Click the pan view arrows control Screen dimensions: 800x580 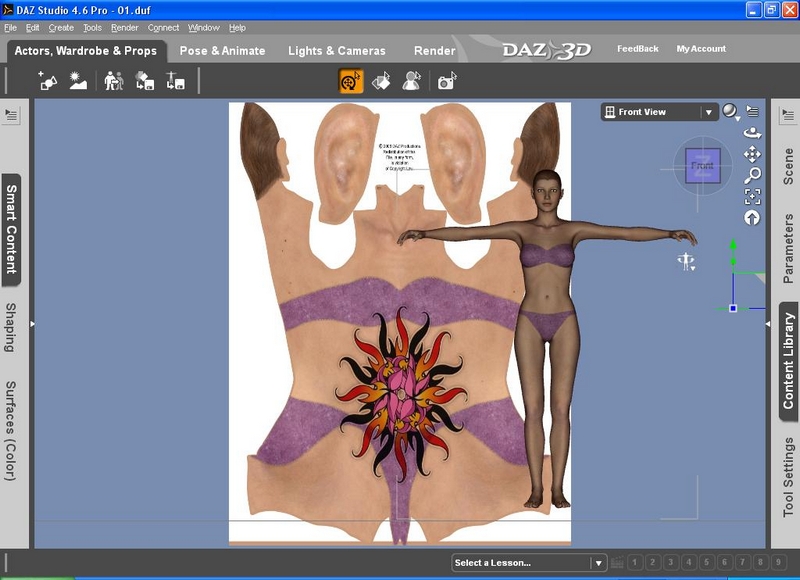tap(752, 154)
